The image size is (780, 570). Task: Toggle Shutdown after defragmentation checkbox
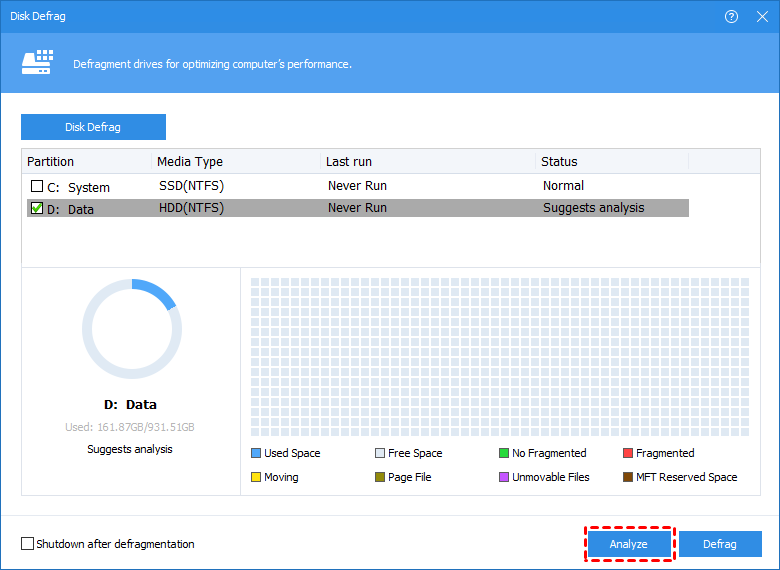coord(27,544)
